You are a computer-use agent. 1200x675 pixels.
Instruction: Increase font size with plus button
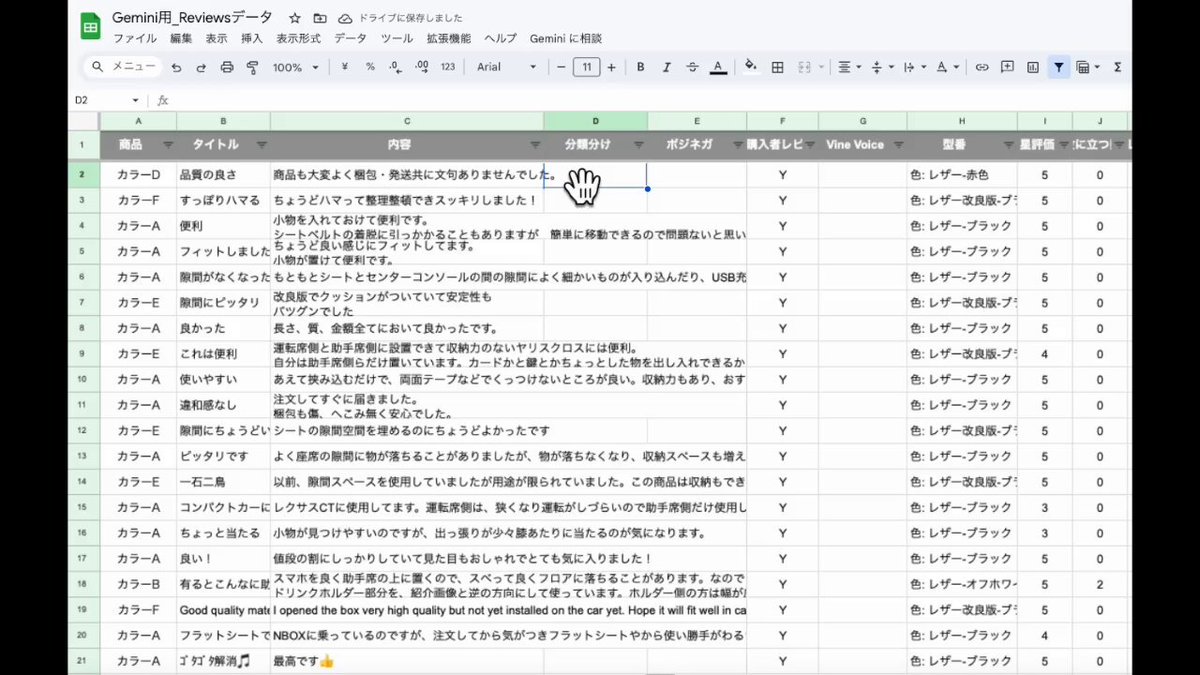coord(611,67)
